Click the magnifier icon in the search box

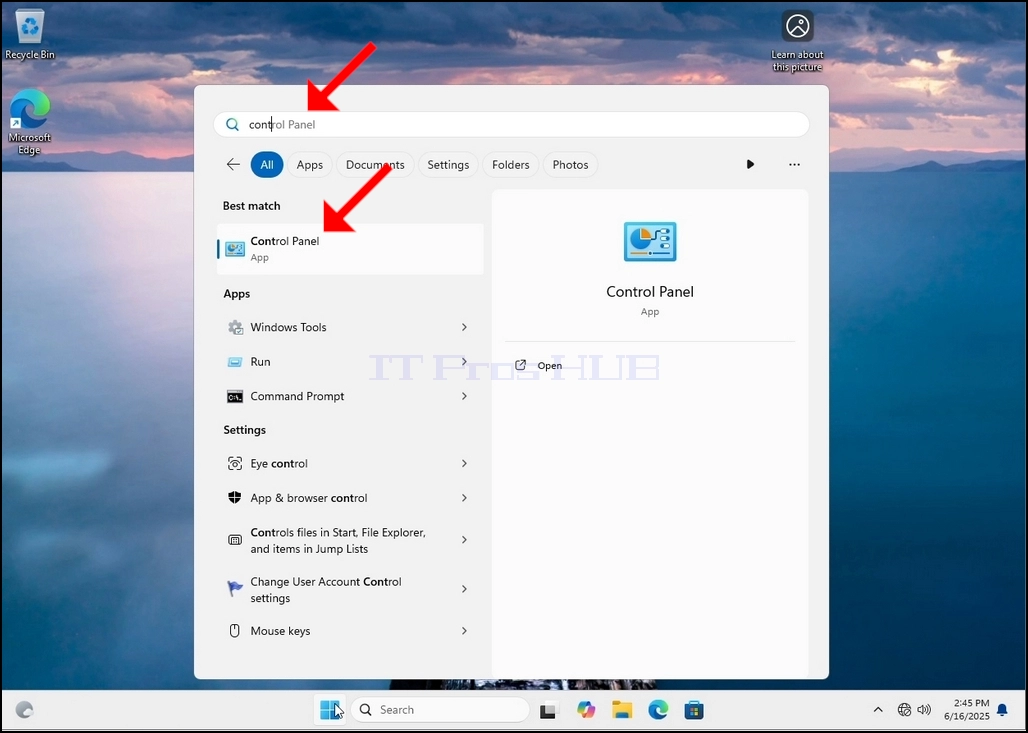(232, 125)
